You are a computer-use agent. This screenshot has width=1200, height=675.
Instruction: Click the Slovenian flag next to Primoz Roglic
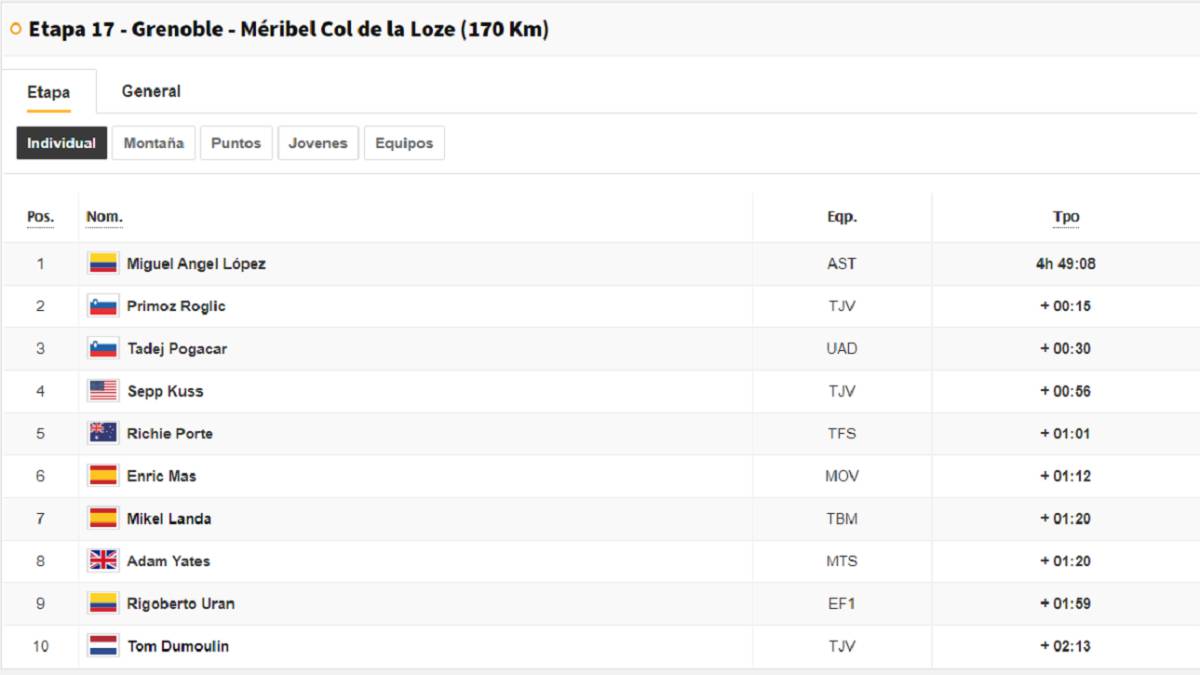[103, 306]
